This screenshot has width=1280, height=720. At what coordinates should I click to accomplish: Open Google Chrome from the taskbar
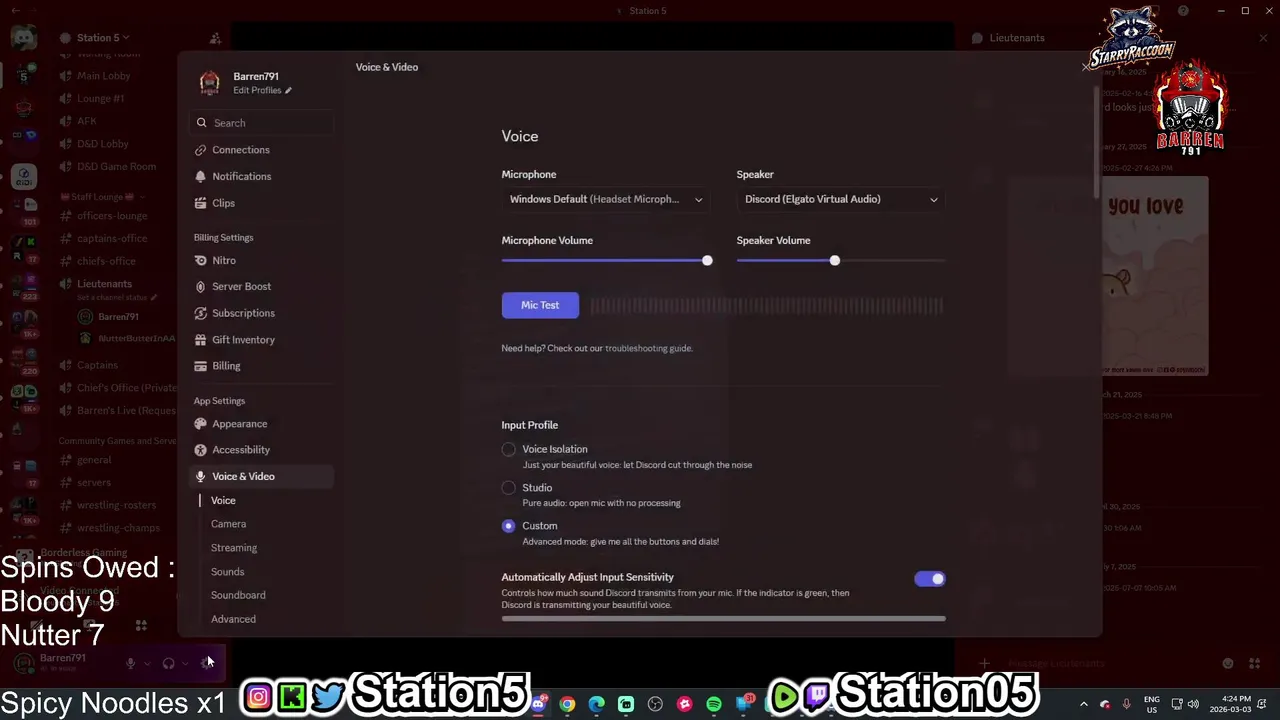[567, 704]
